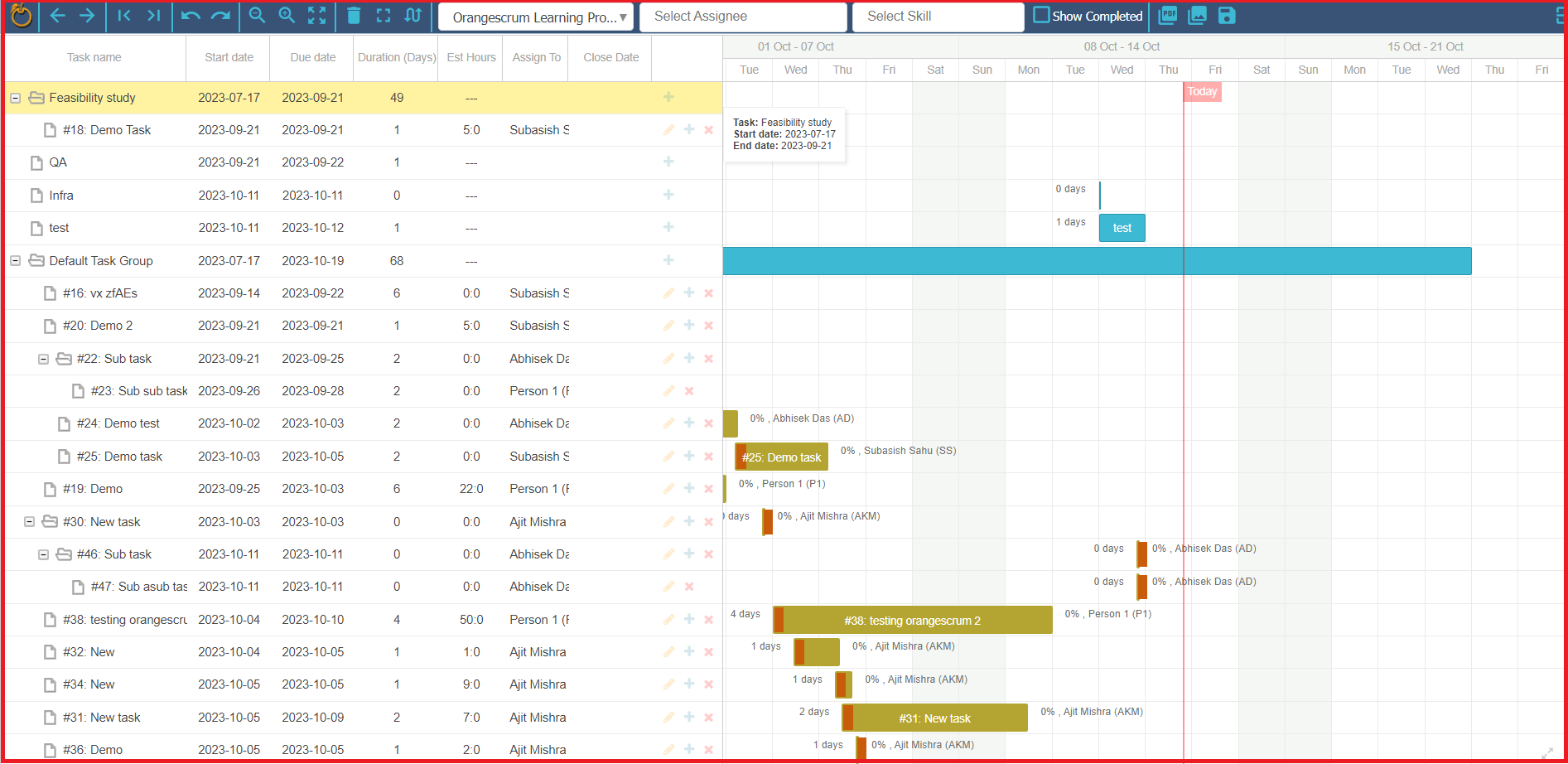
Task: Click the undo arrow in toolbar
Action: [191, 16]
